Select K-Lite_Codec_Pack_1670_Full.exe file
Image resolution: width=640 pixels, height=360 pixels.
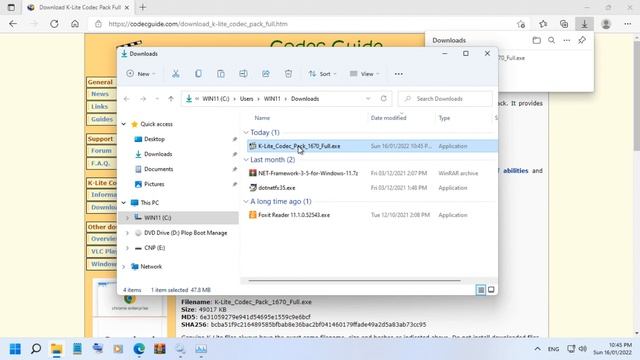click(372, 146)
